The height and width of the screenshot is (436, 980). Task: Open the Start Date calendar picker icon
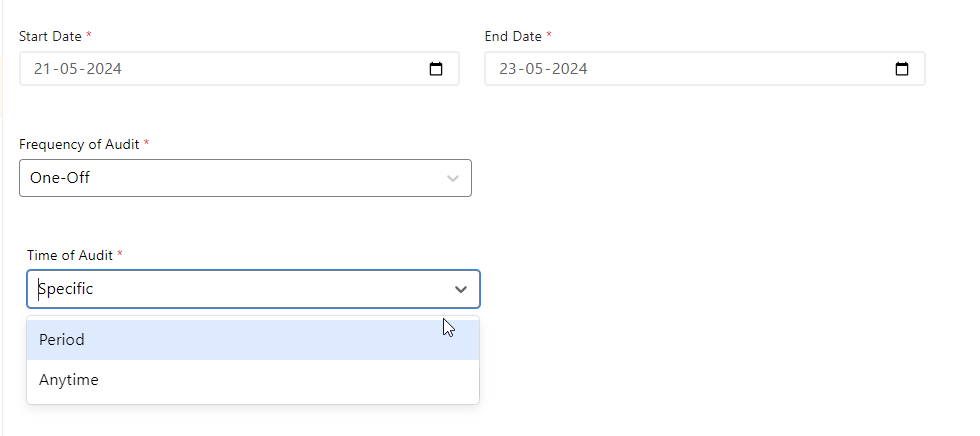(x=436, y=69)
